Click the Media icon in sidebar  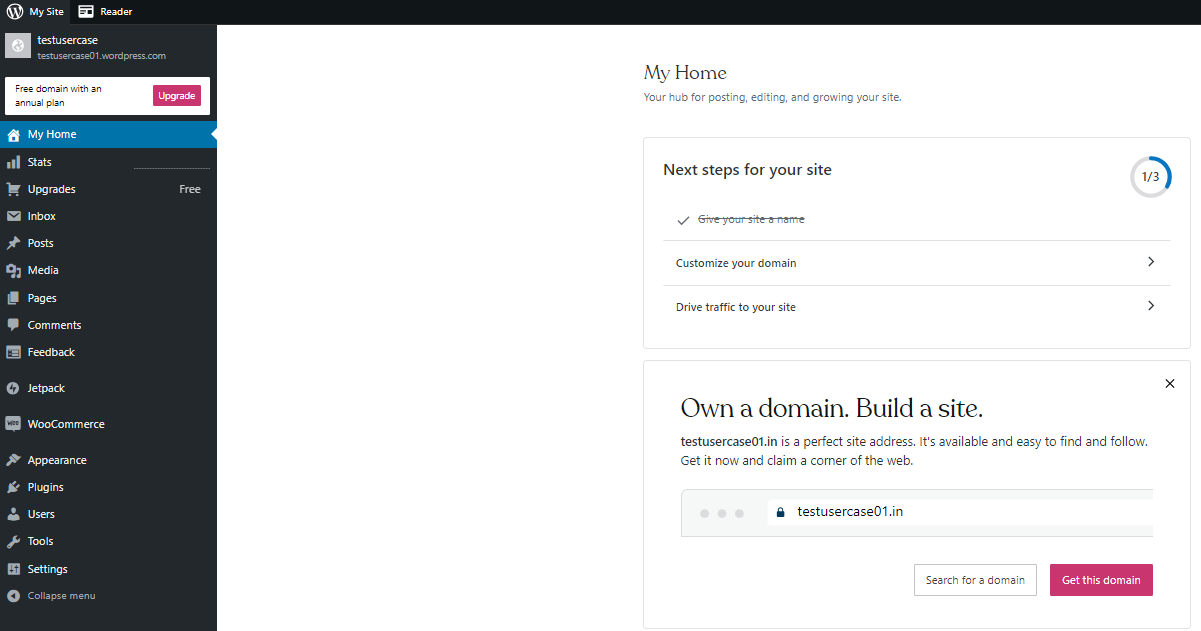tap(14, 270)
